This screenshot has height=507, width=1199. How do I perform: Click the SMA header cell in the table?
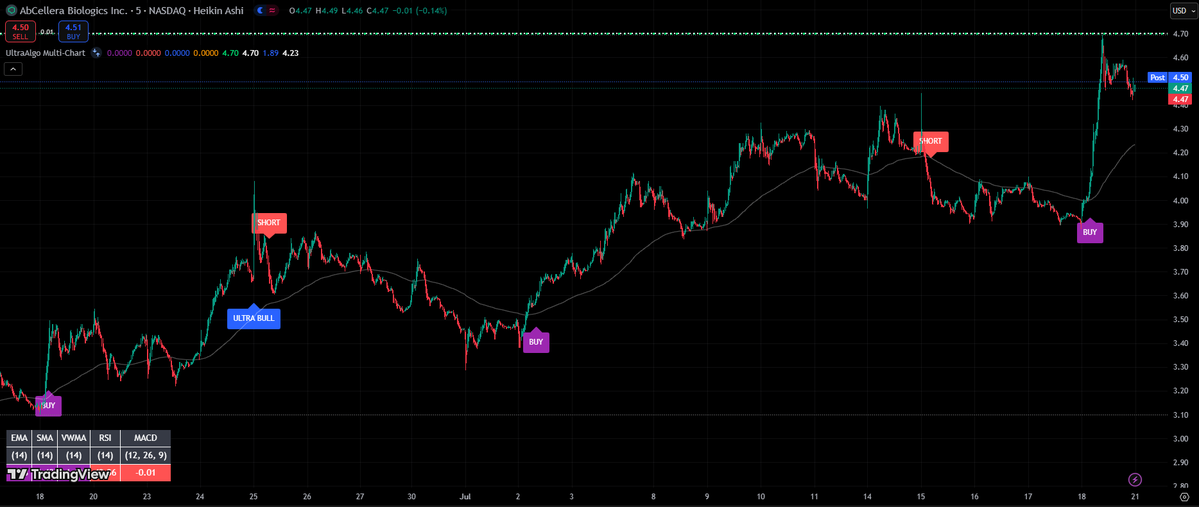(46, 438)
